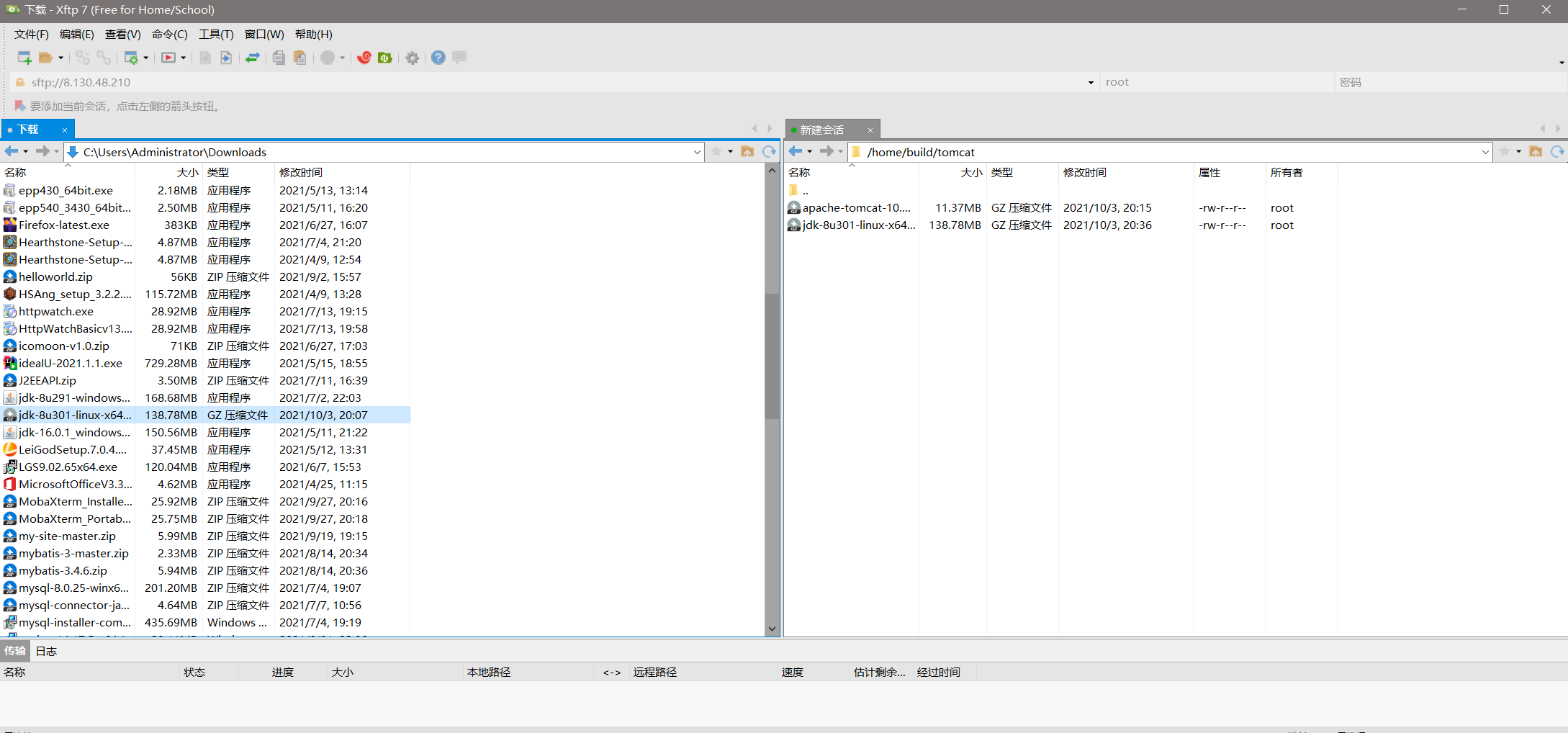Image resolution: width=1568 pixels, height=733 pixels.
Task: Close the 新建会话 tab
Action: tap(870, 130)
